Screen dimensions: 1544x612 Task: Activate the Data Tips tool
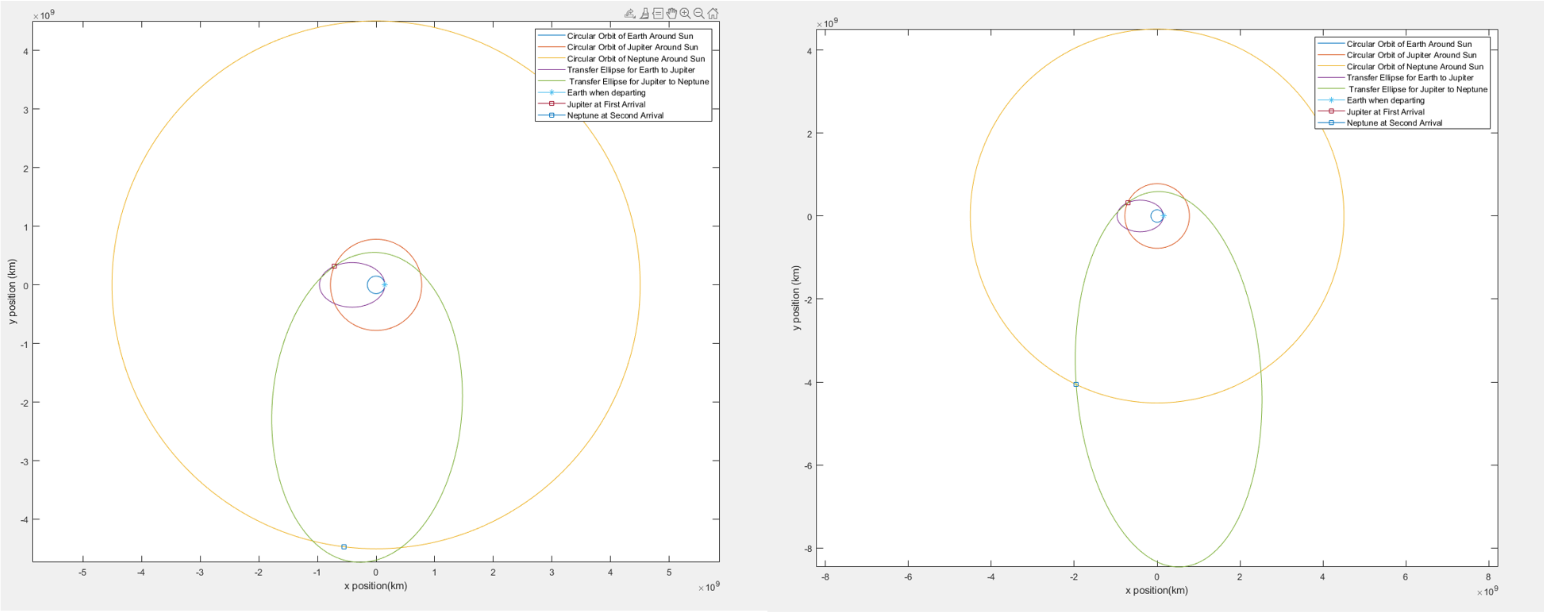point(658,13)
